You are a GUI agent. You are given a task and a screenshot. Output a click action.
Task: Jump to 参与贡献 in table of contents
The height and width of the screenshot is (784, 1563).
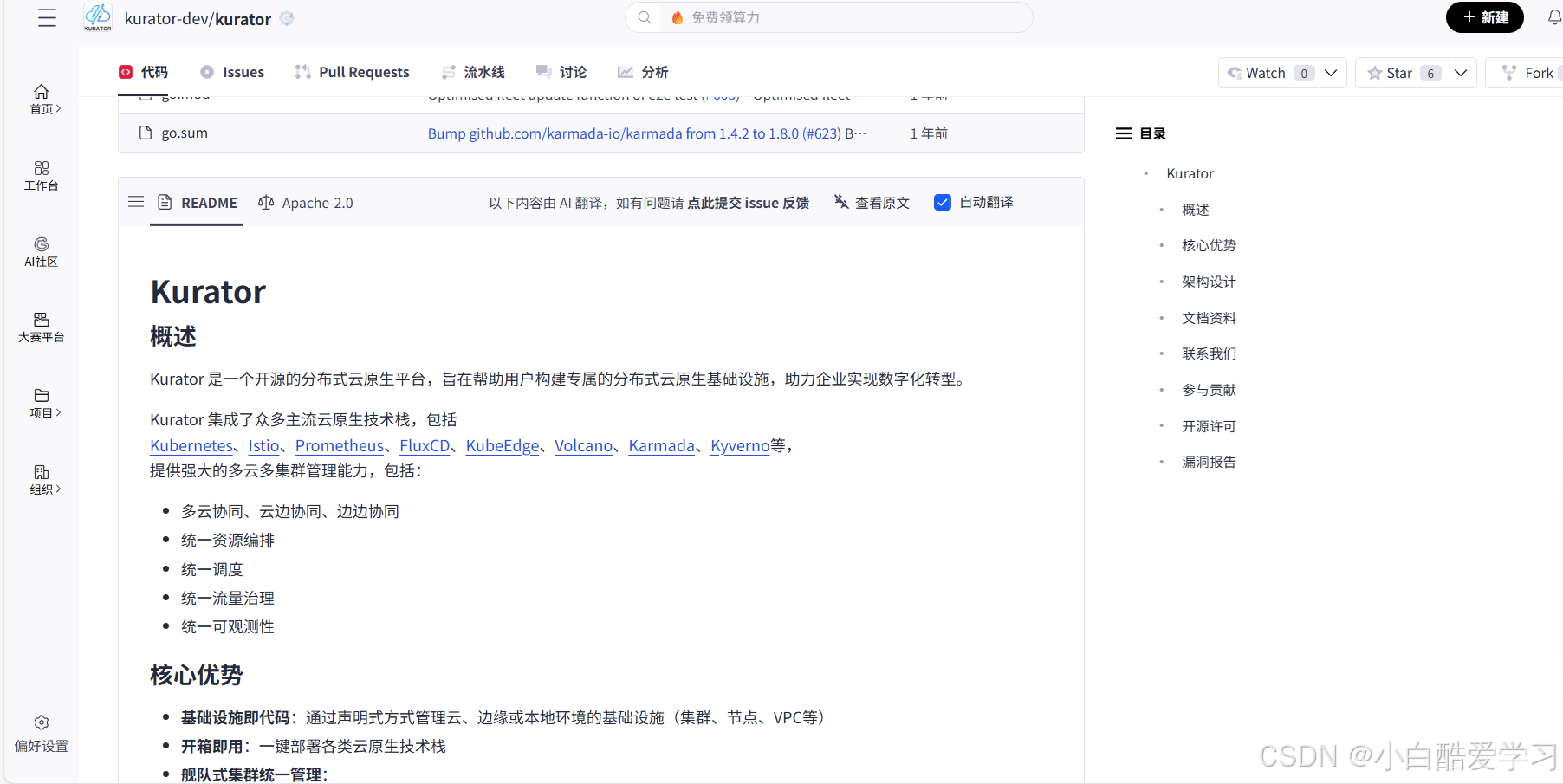(x=1209, y=390)
